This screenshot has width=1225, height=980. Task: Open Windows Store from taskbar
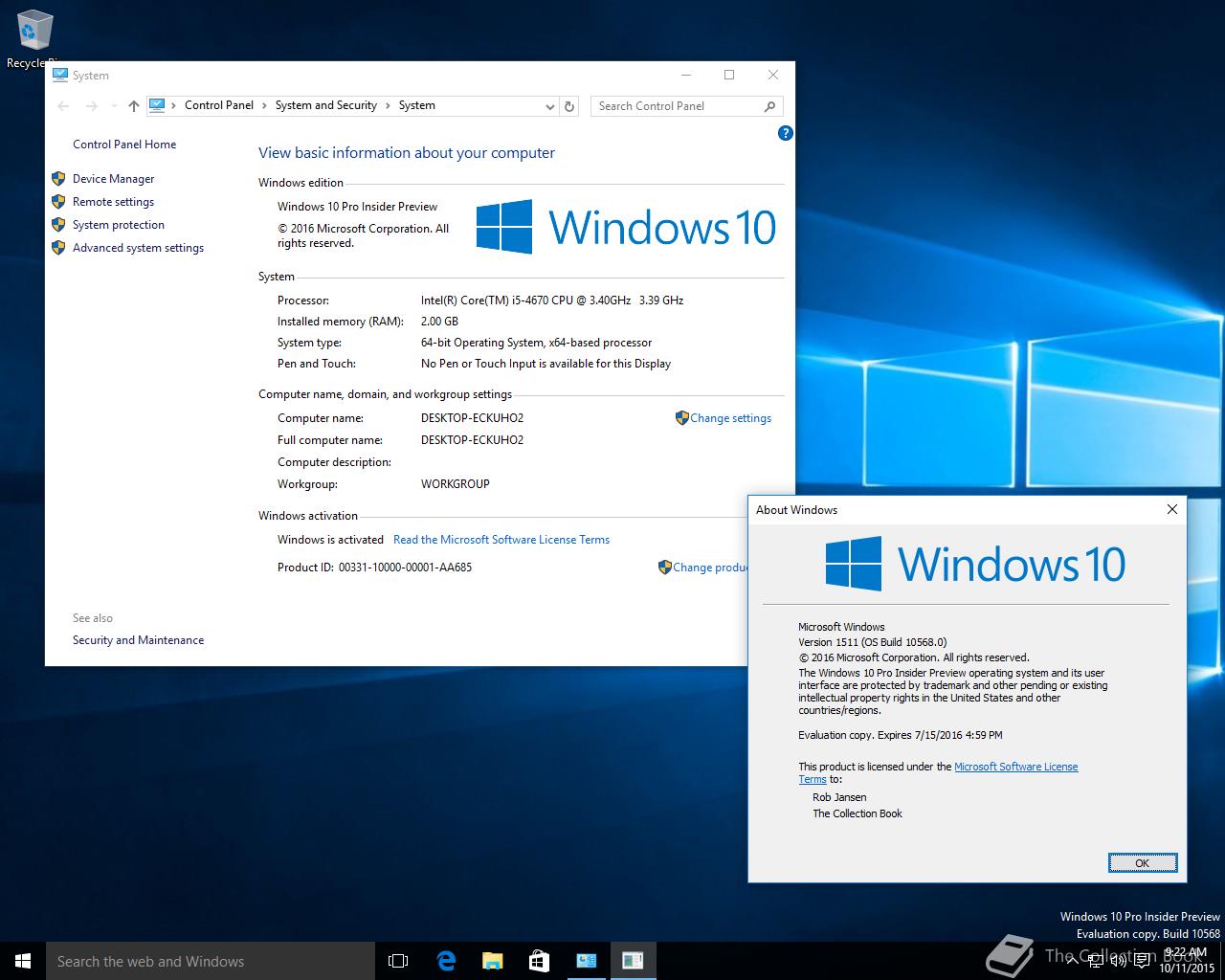539,961
